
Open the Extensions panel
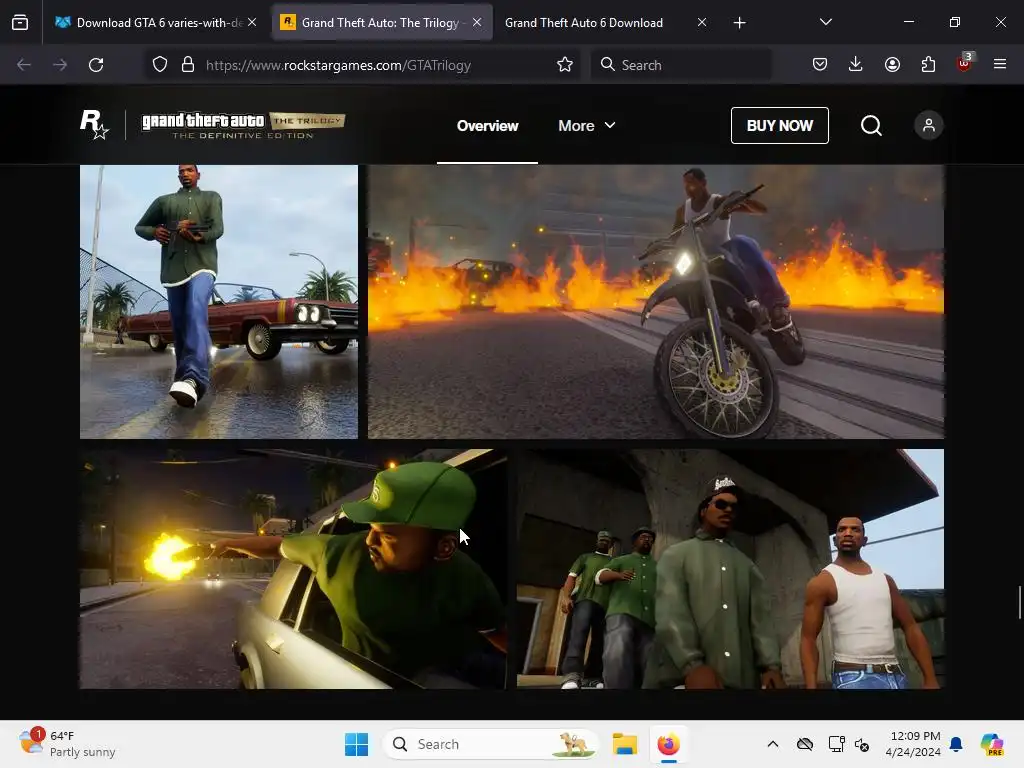pyautogui.click(x=928, y=64)
